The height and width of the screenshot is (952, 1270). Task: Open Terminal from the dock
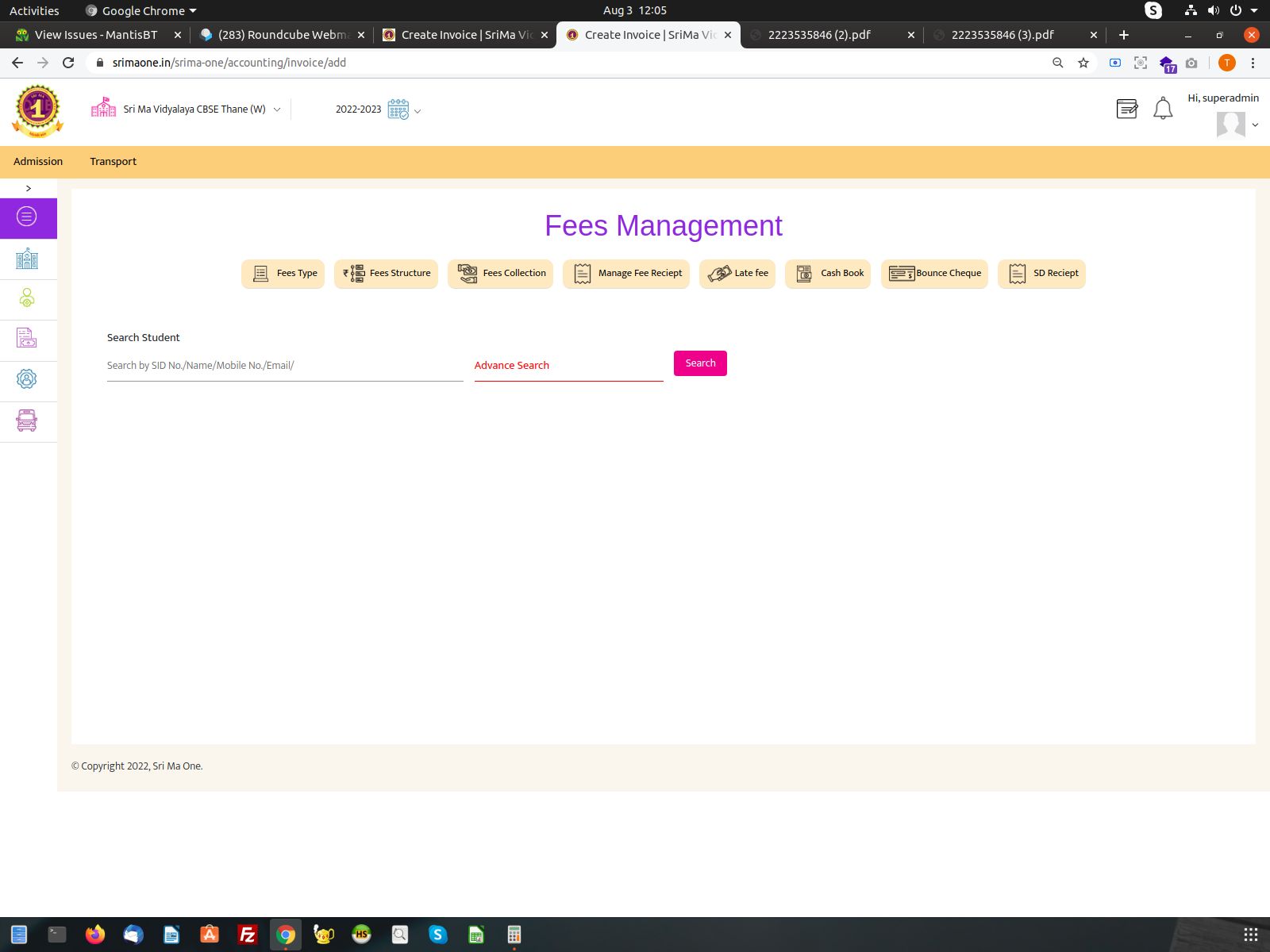pos(57,935)
